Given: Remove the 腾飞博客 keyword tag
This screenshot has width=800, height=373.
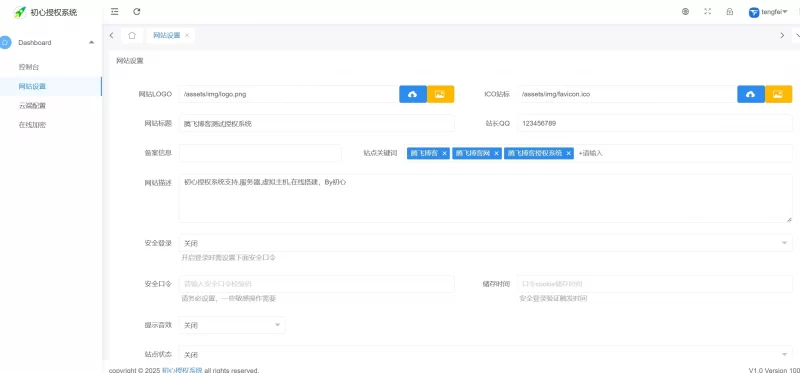Looking at the screenshot, I should coord(444,153).
